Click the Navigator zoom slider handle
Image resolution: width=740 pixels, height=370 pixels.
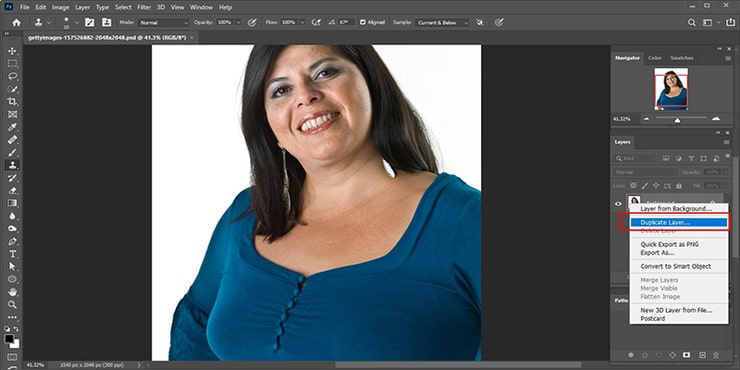pos(677,120)
